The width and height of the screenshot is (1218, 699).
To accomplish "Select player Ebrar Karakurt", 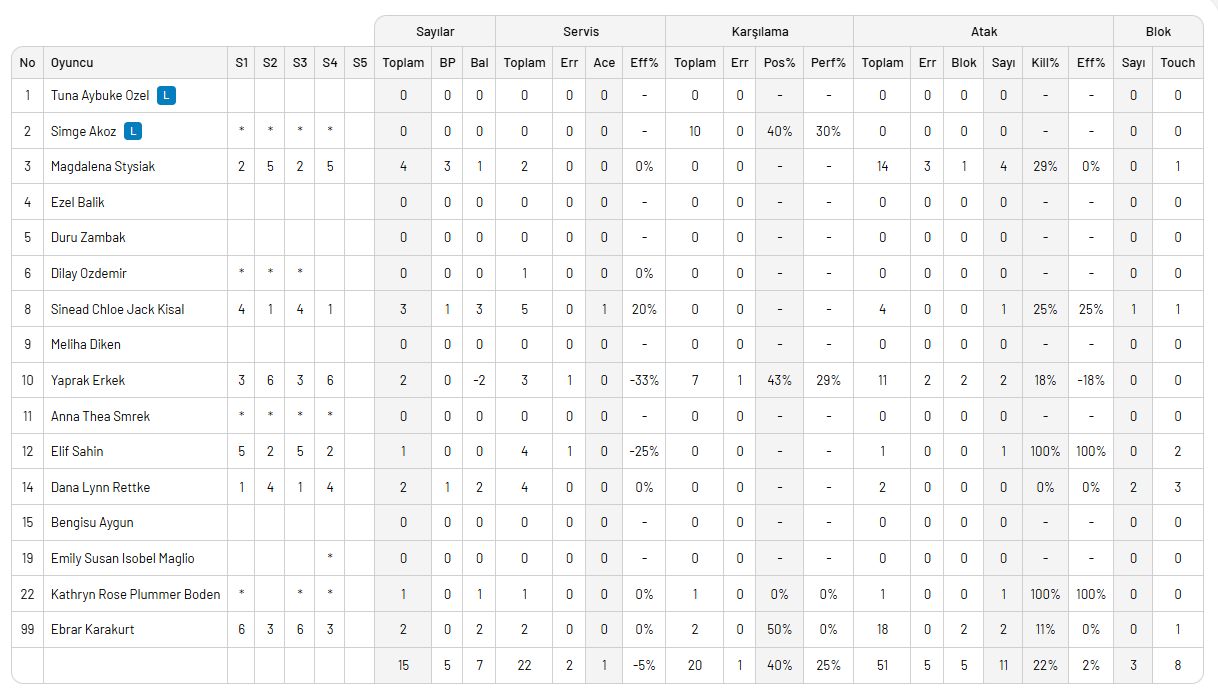I will 93,630.
